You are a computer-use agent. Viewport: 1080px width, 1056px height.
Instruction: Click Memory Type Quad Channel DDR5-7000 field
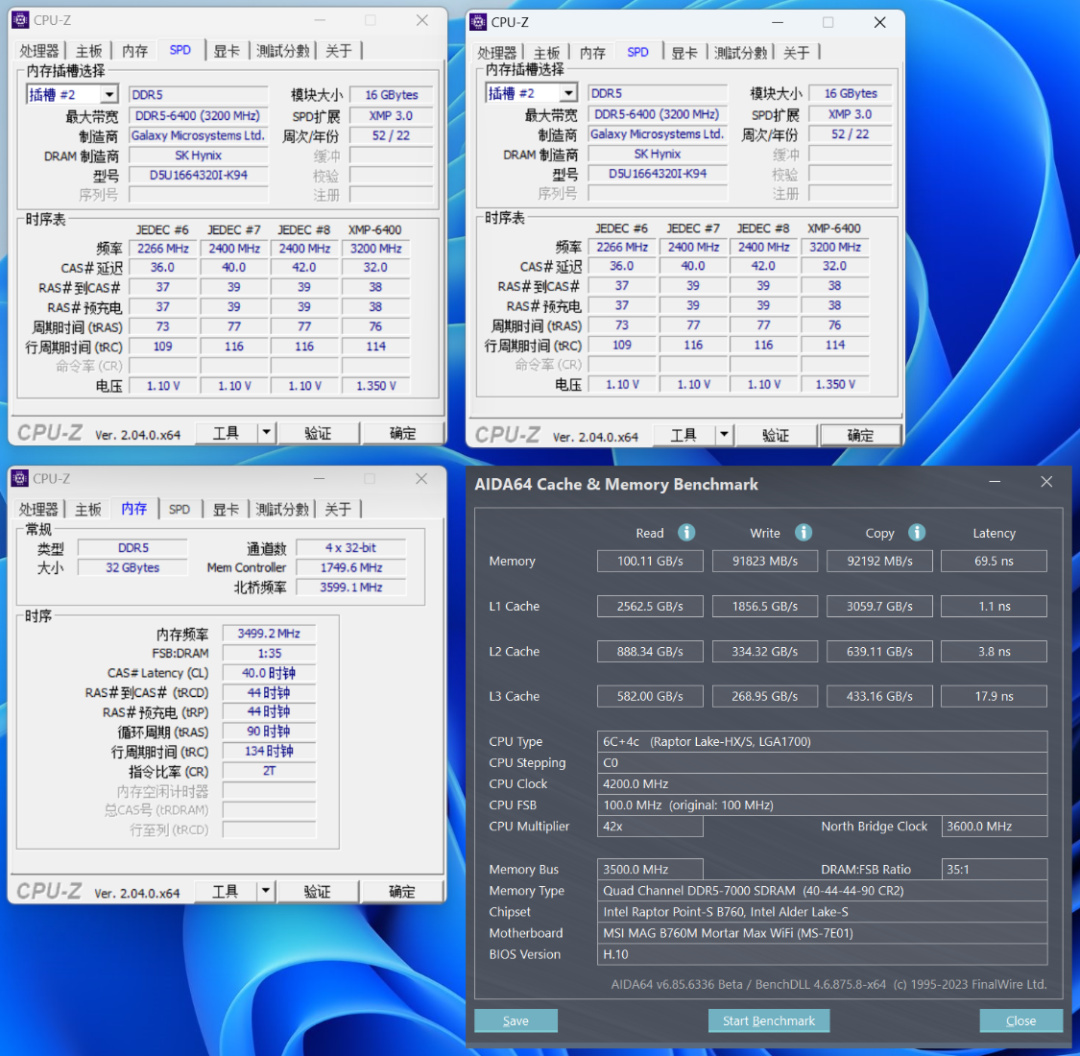[x=822, y=890]
